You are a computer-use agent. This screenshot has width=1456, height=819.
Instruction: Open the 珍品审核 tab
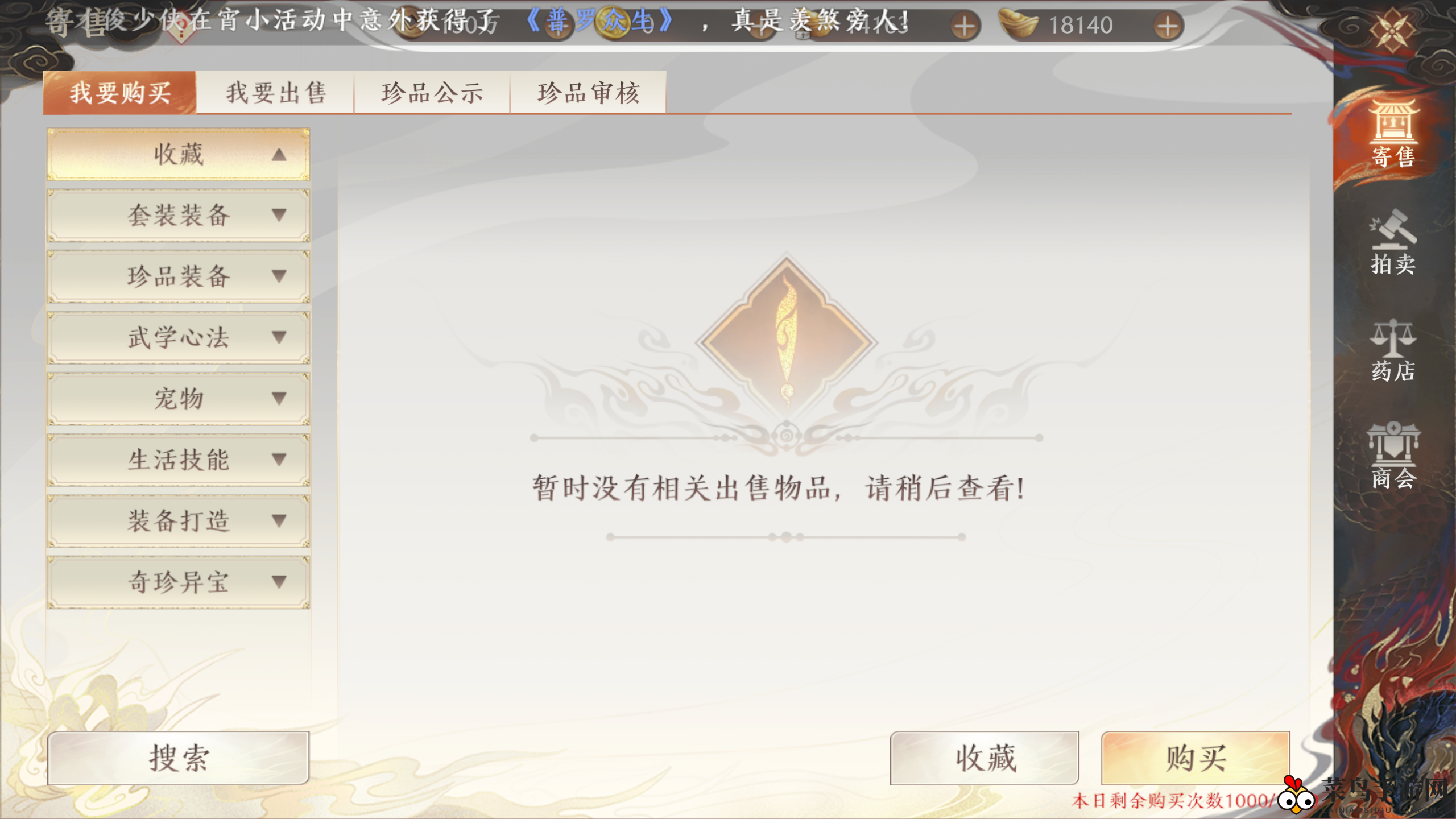pyautogui.click(x=589, y=93)
